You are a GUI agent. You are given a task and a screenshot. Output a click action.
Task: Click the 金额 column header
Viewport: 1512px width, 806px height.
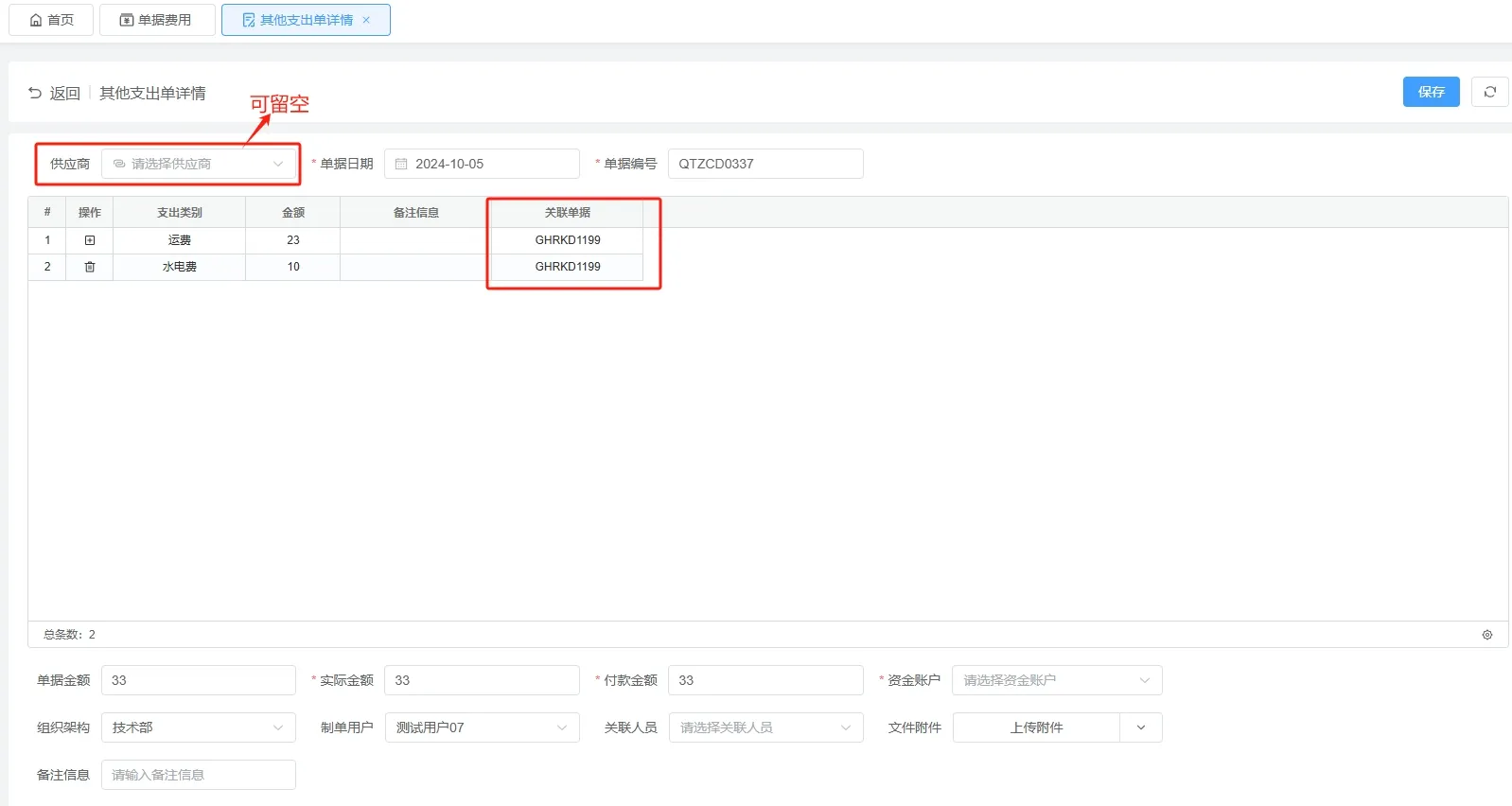coord(293,213)
